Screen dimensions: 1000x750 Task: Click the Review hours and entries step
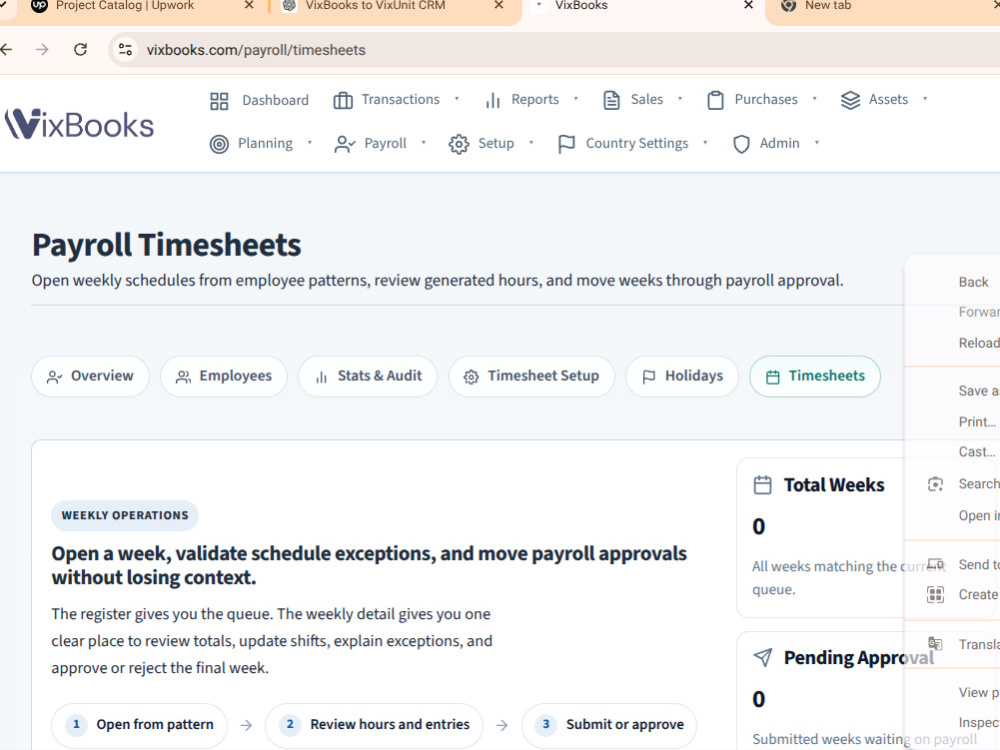tap(374, 725)
